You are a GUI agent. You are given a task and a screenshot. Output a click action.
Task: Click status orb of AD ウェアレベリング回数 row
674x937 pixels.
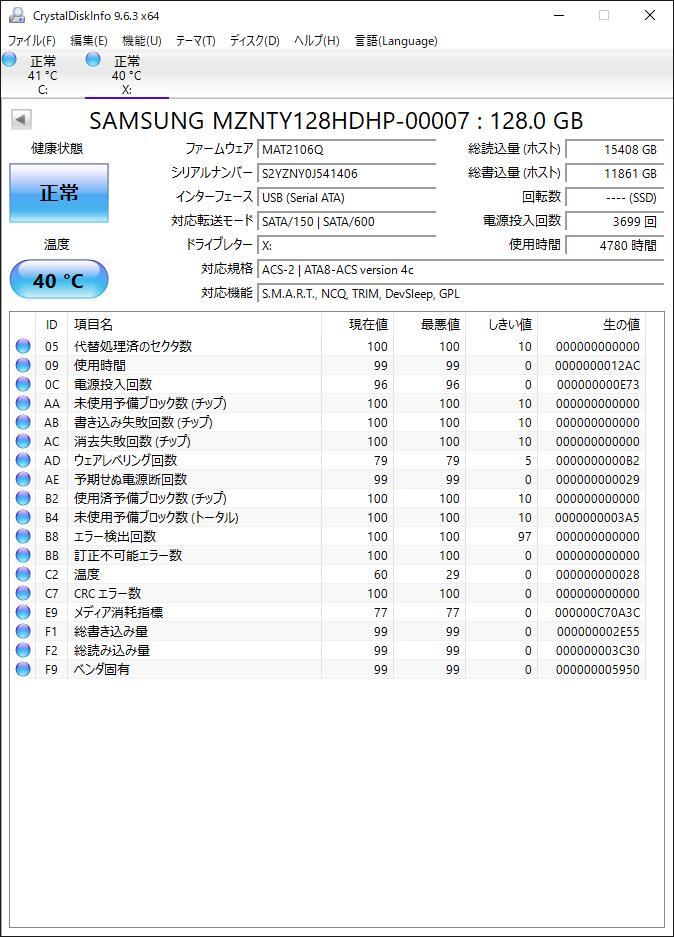tap(23, 460)
